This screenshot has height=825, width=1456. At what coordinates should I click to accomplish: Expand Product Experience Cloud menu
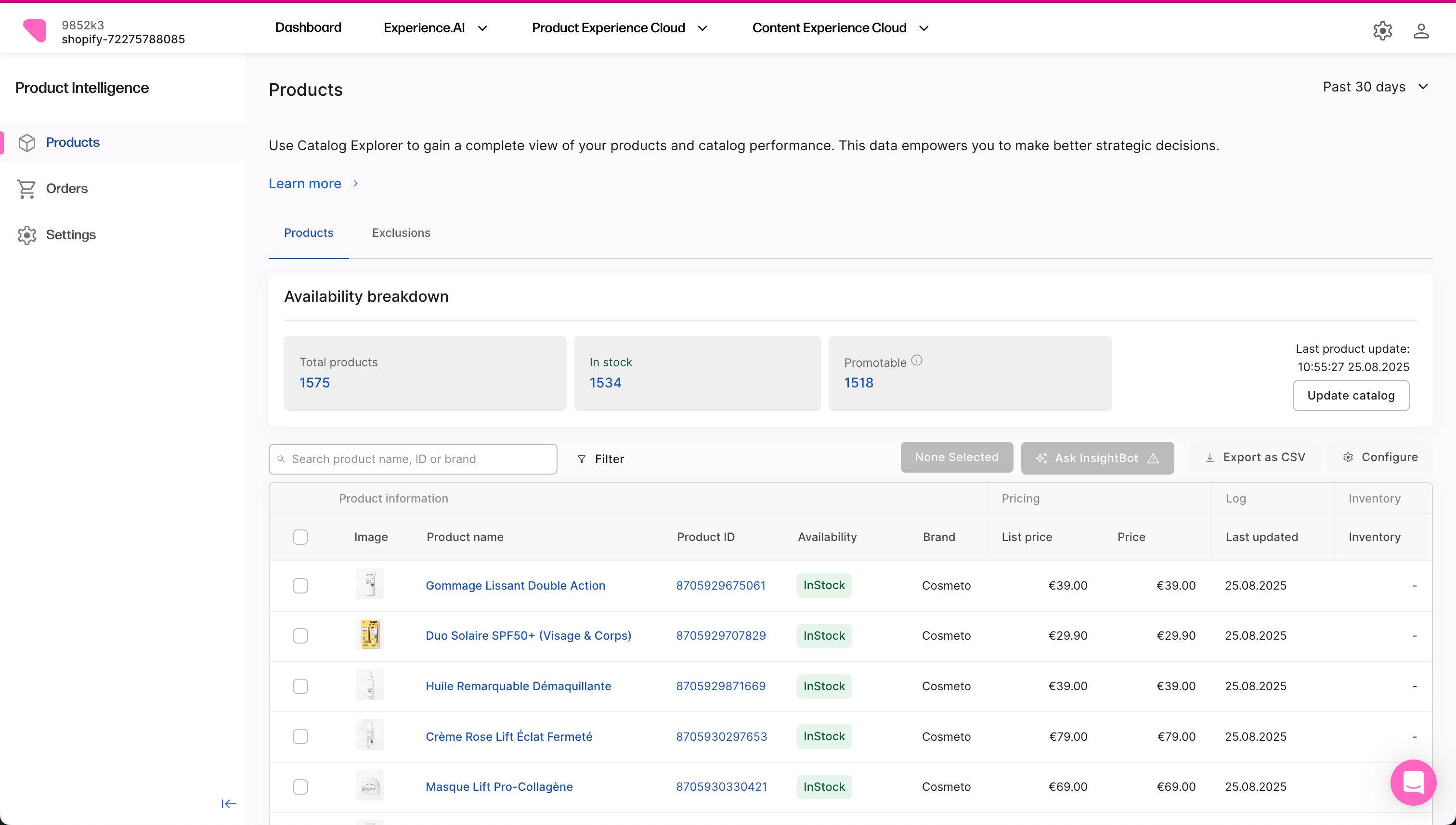click(x=619, y=28)
